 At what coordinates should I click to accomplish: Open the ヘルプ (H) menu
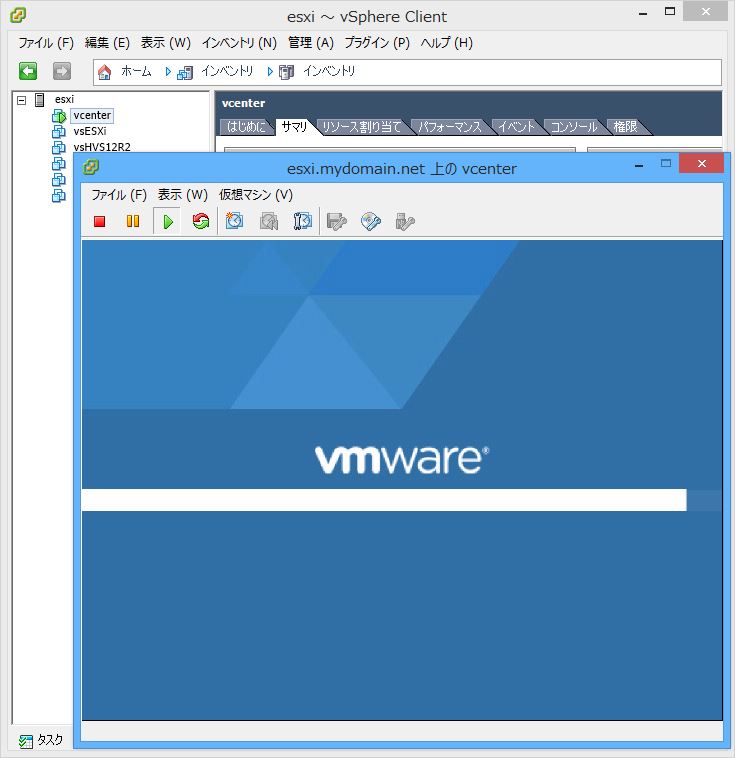click(x=447, y=43)
